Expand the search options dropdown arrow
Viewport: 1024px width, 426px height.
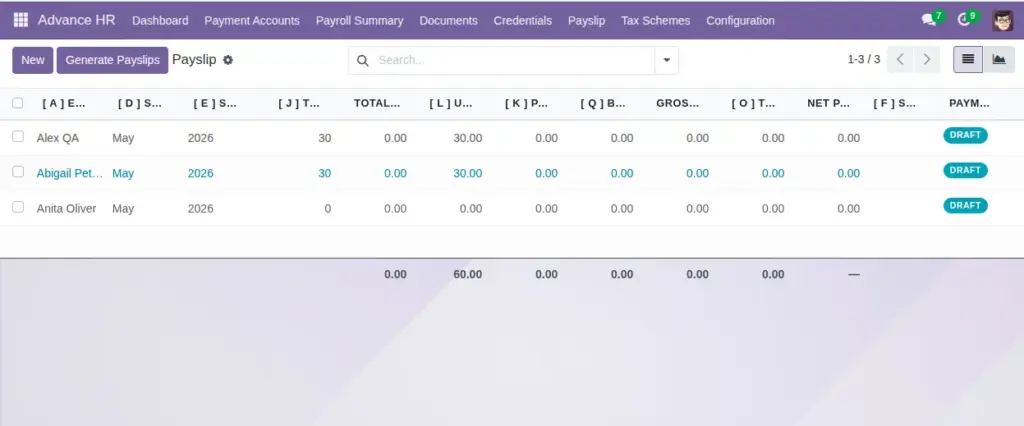point(667,60)
